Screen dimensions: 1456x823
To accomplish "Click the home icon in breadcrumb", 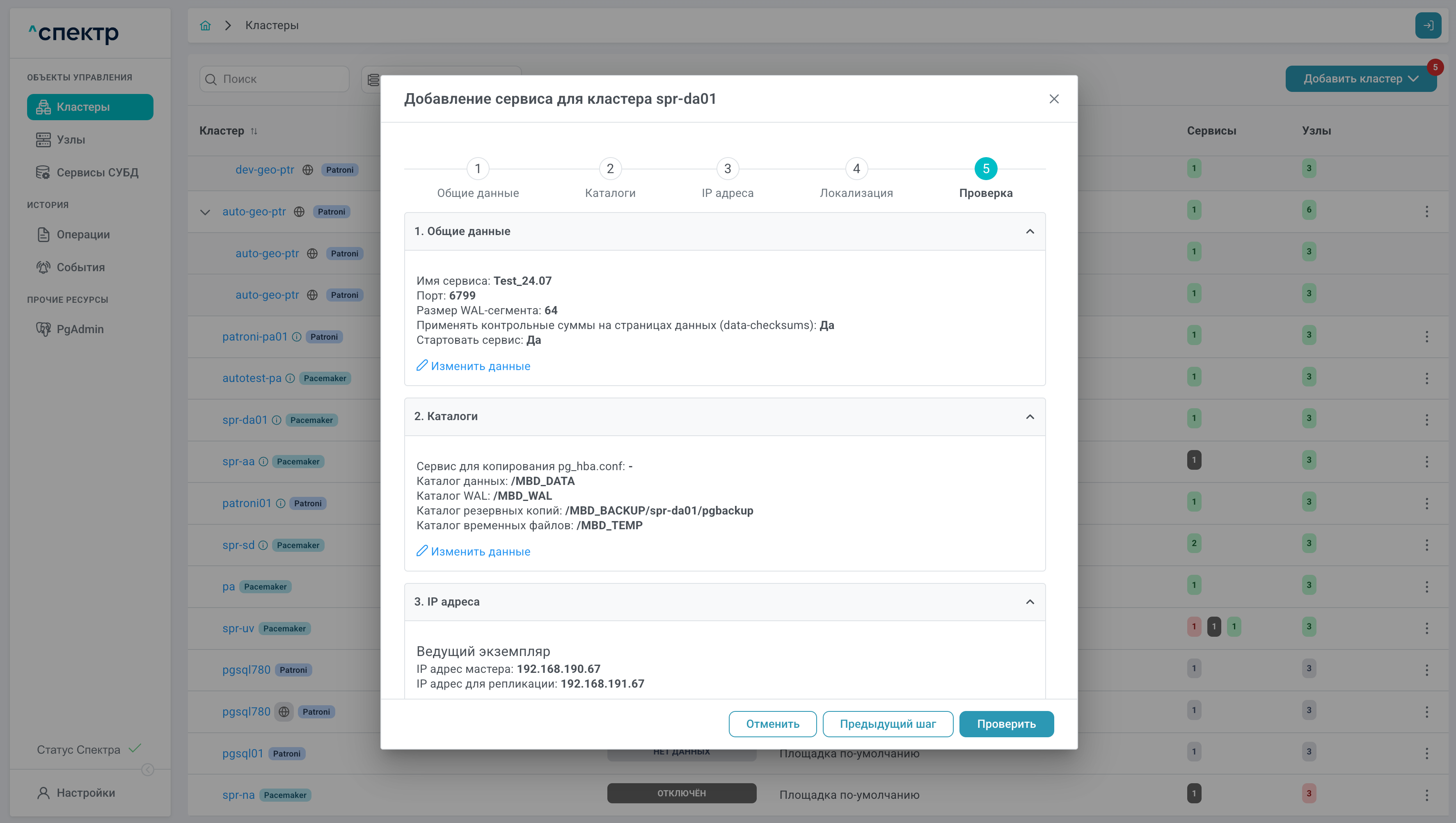I will coord(205,25).
